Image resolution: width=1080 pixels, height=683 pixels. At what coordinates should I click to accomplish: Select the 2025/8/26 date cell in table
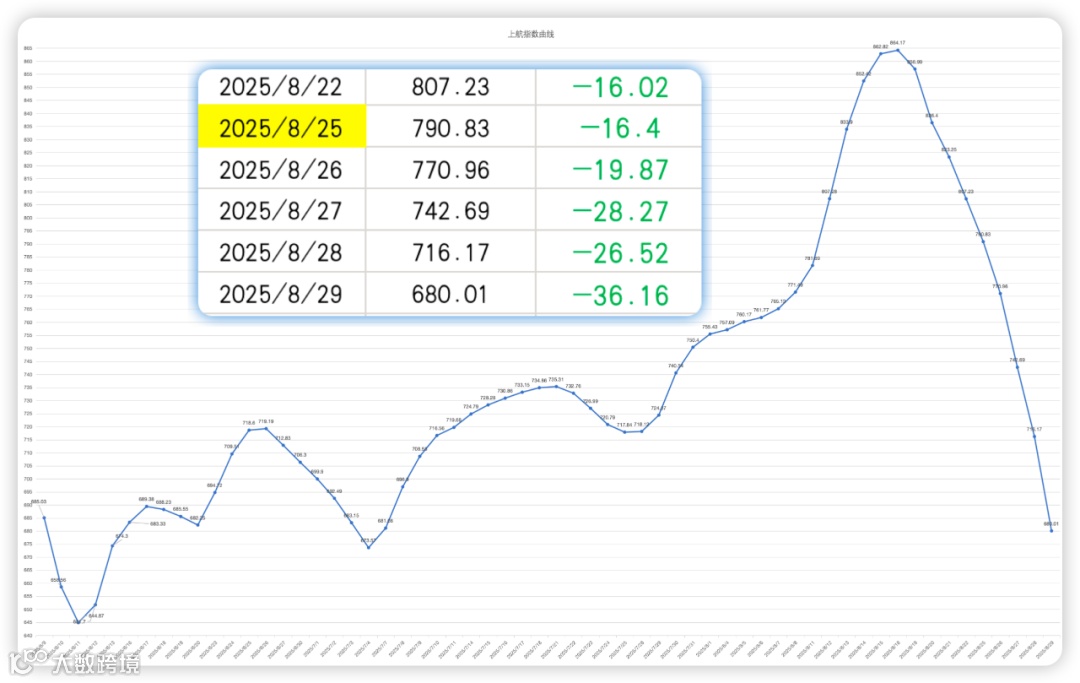[x=281, y=170]
